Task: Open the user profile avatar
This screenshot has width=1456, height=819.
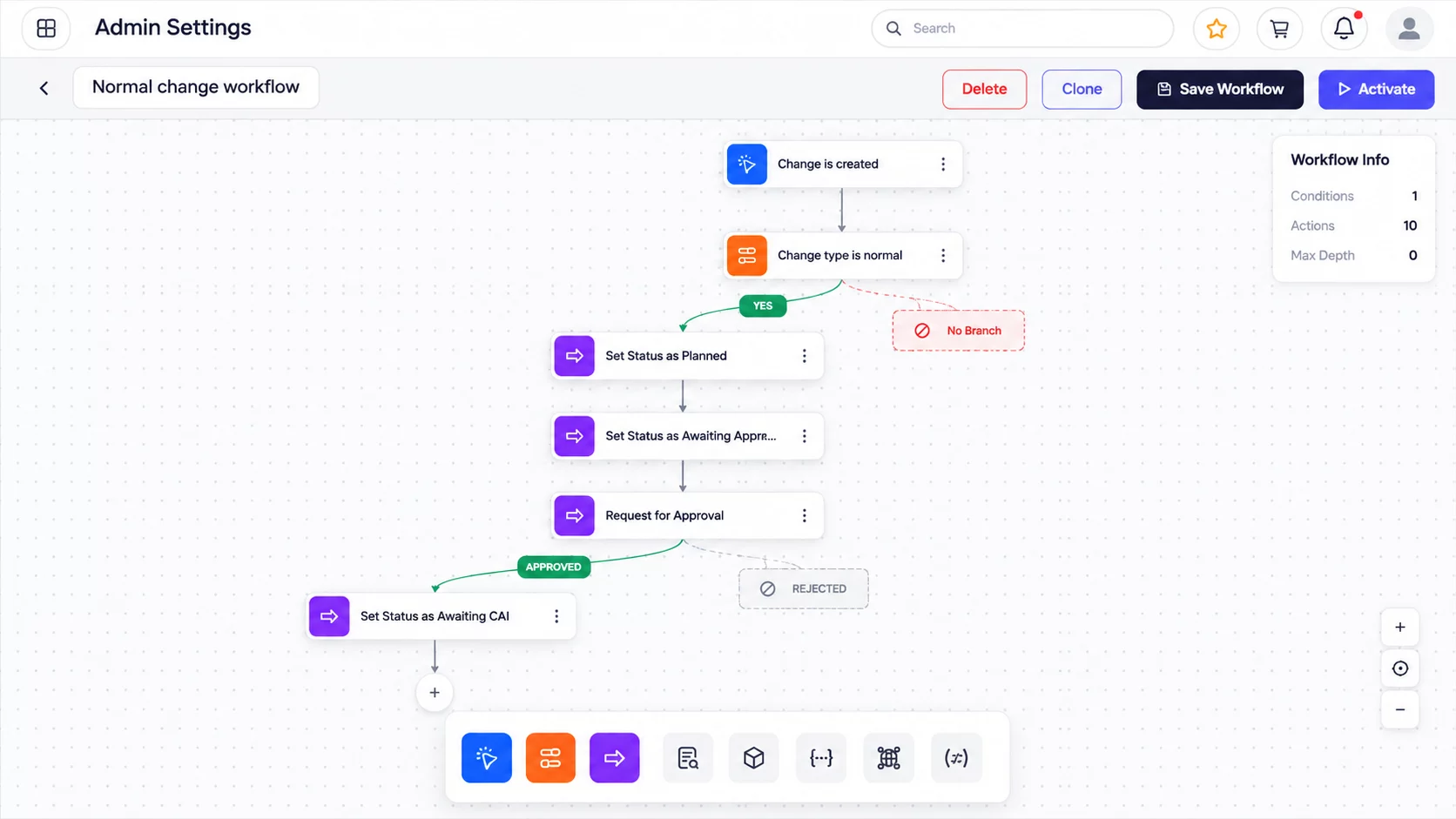Action: tap(1408, 29)
